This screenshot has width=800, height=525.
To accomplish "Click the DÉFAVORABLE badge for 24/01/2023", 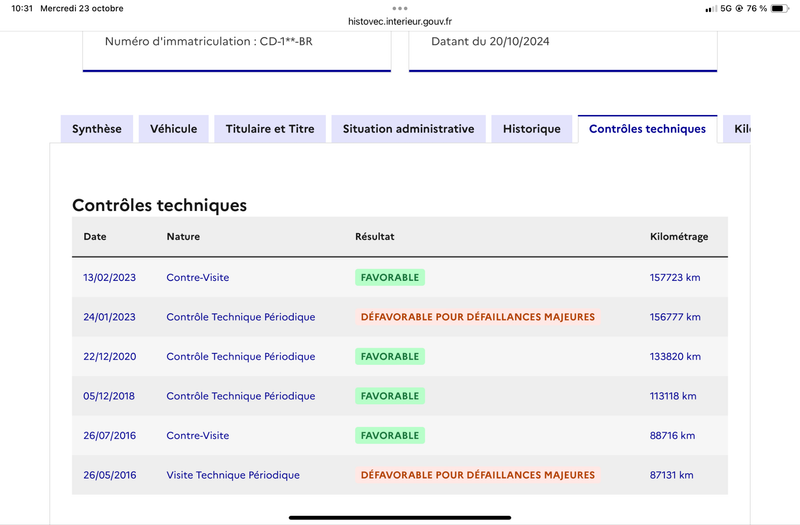I will [478, 317].
